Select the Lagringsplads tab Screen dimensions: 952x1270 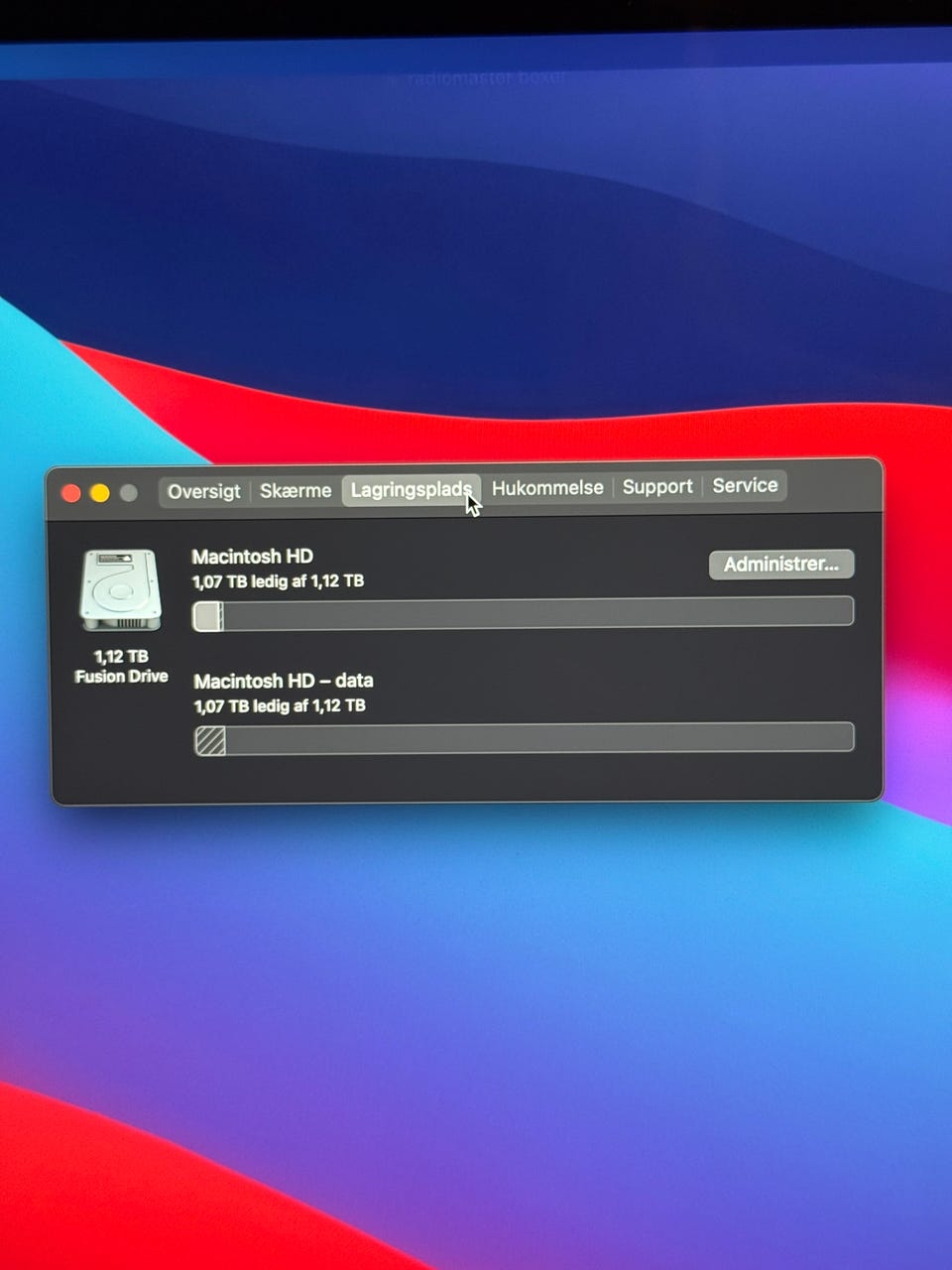411,490
